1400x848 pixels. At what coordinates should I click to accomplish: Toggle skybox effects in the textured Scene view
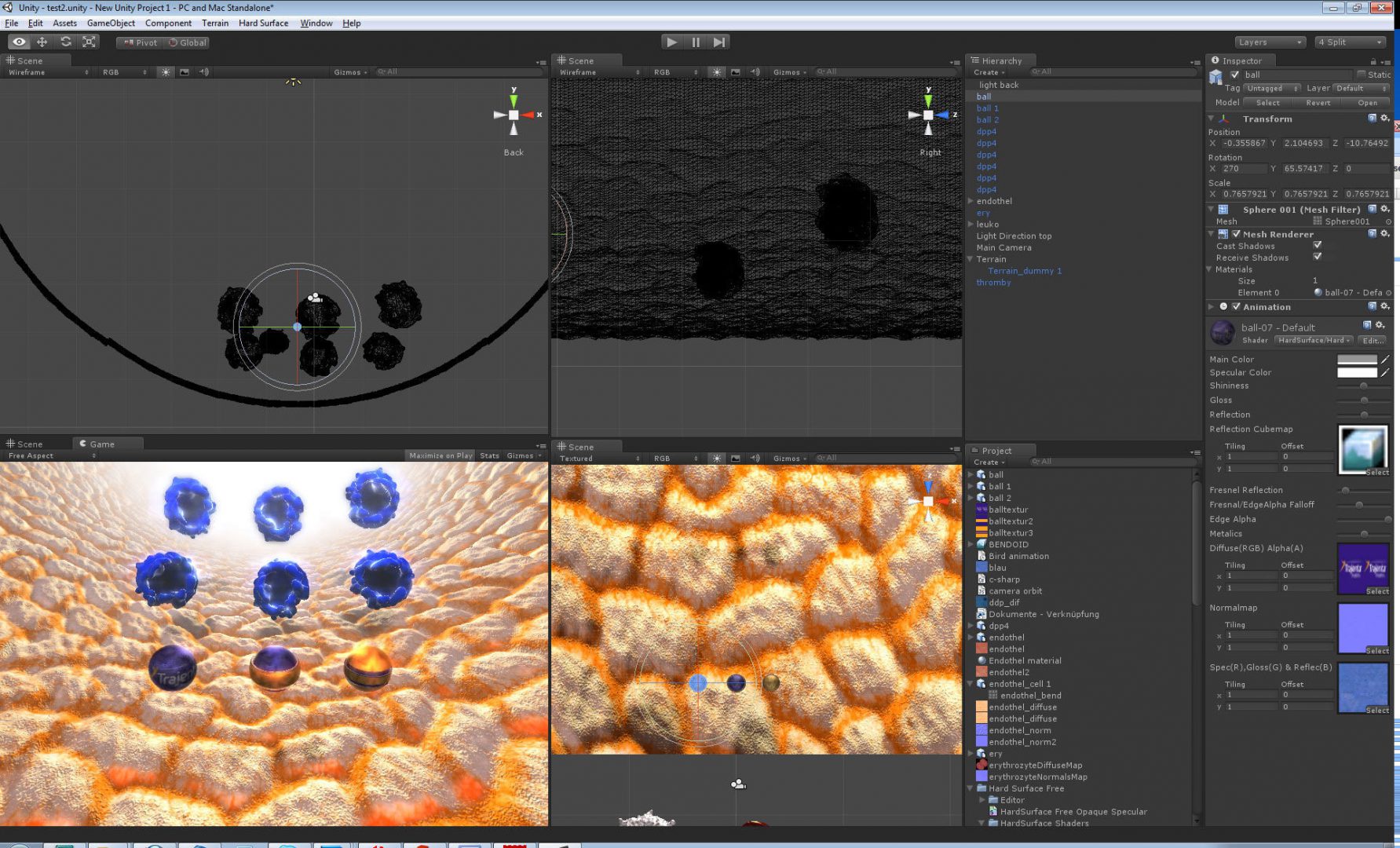point(736,458)
